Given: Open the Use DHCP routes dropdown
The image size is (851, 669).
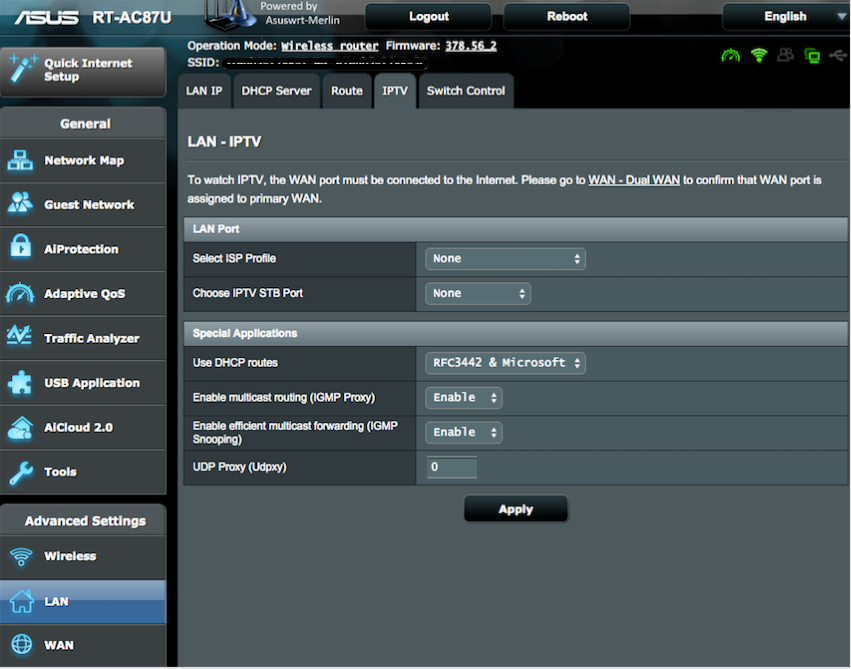Looking at the screenshot, I should tap(505, 362).
